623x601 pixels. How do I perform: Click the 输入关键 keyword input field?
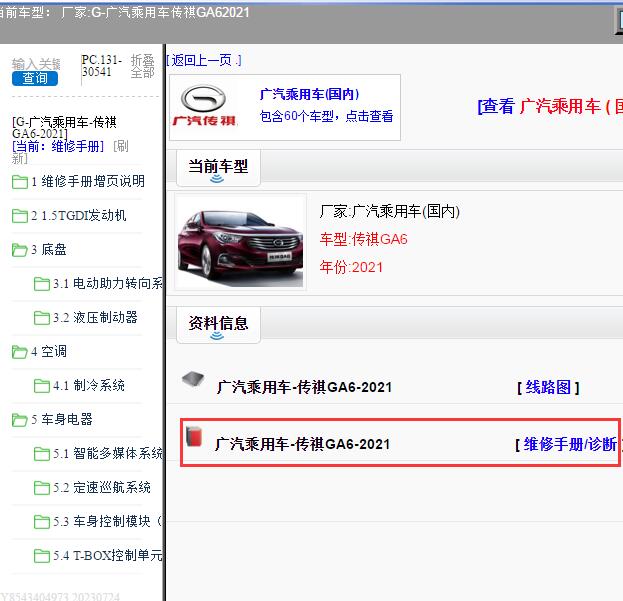pos(36,64)
